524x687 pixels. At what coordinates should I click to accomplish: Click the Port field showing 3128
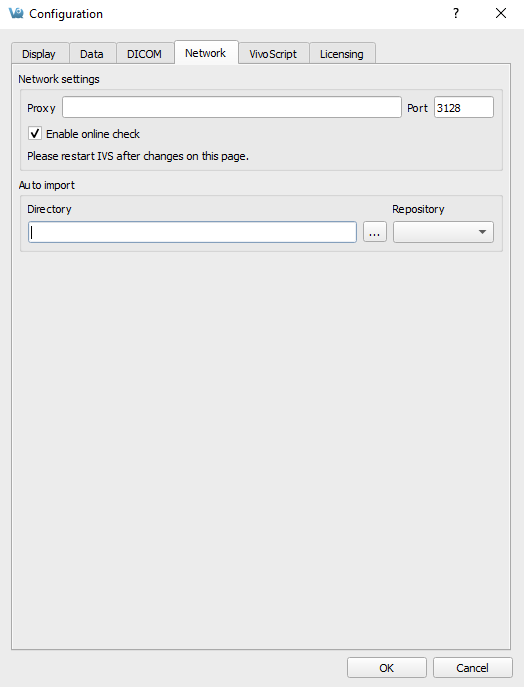[464, 107]
